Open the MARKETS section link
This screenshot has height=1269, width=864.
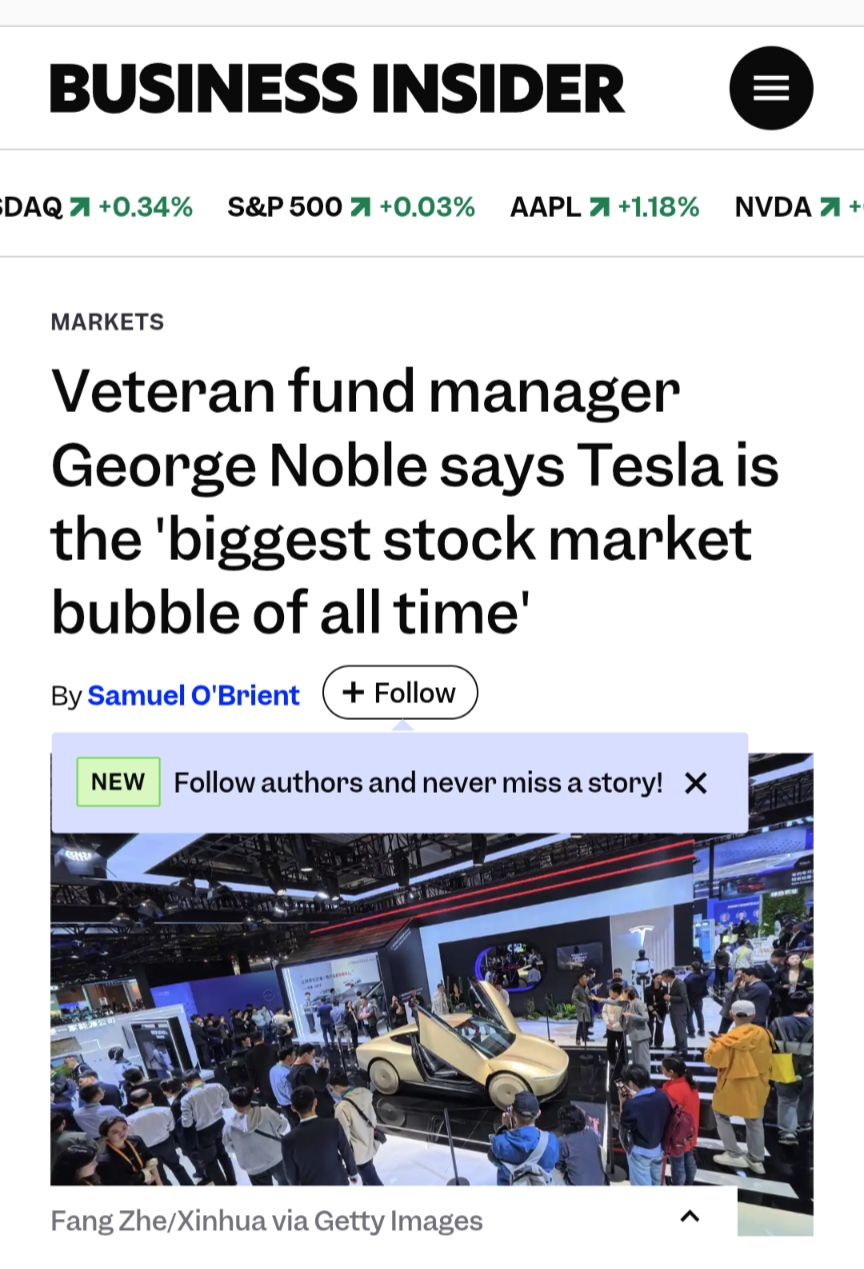pos(107,322)
